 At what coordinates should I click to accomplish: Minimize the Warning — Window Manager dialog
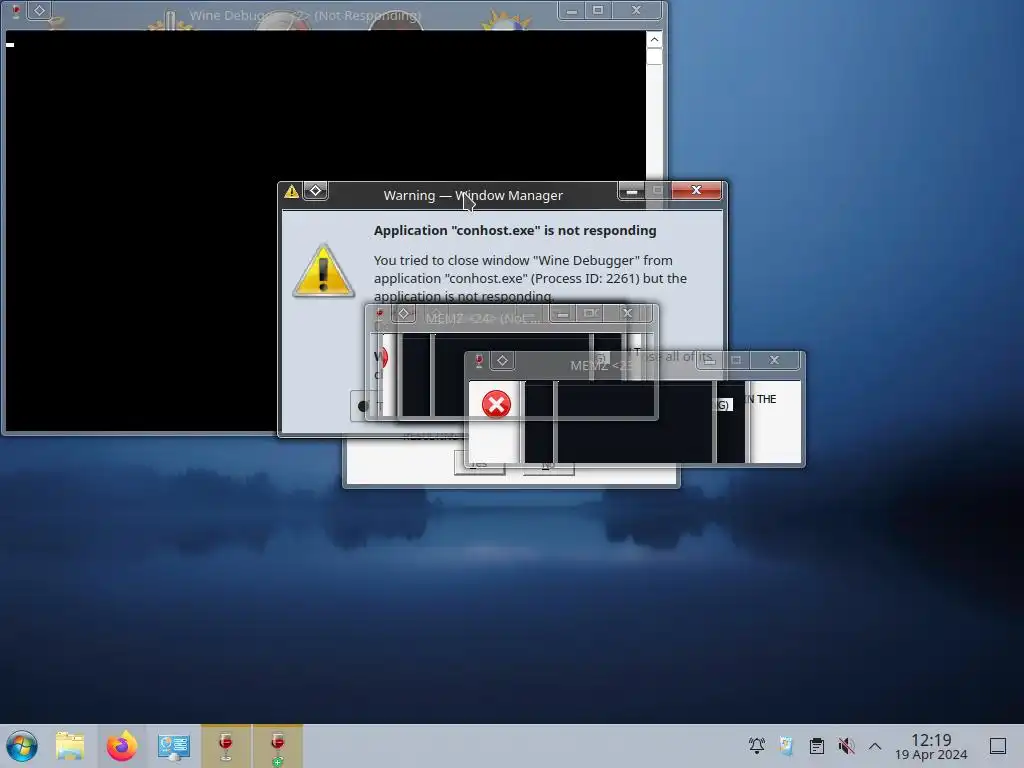(x=632, y=191)
